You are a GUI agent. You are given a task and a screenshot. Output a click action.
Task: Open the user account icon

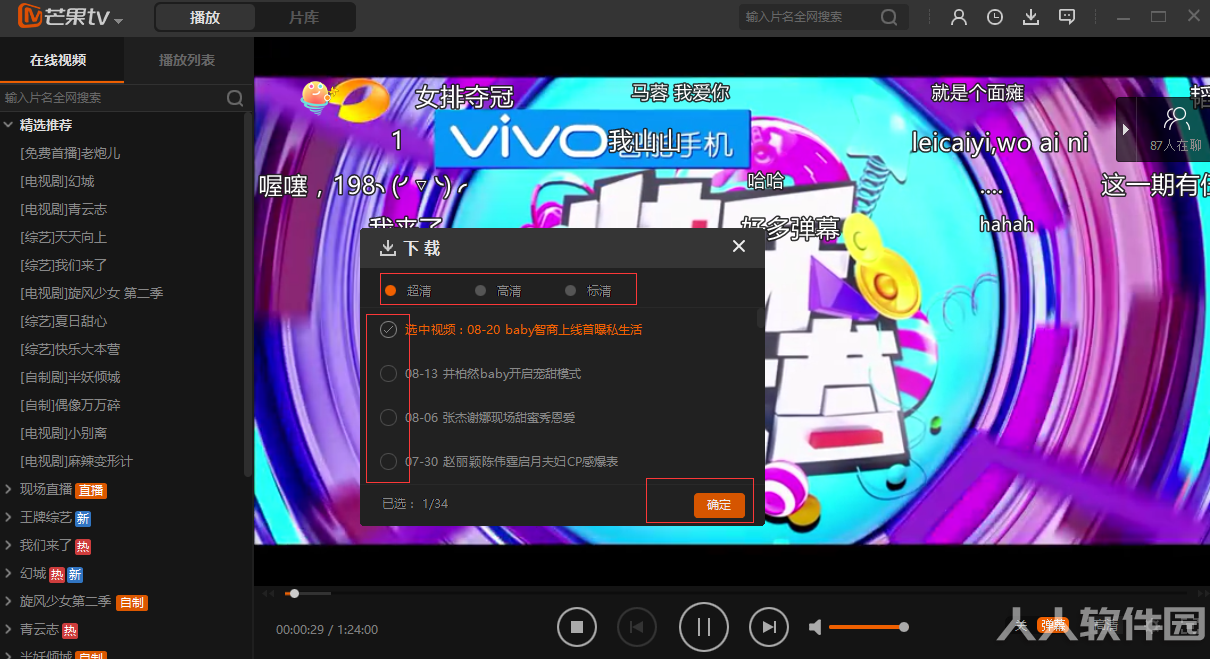tap(959, 17)
